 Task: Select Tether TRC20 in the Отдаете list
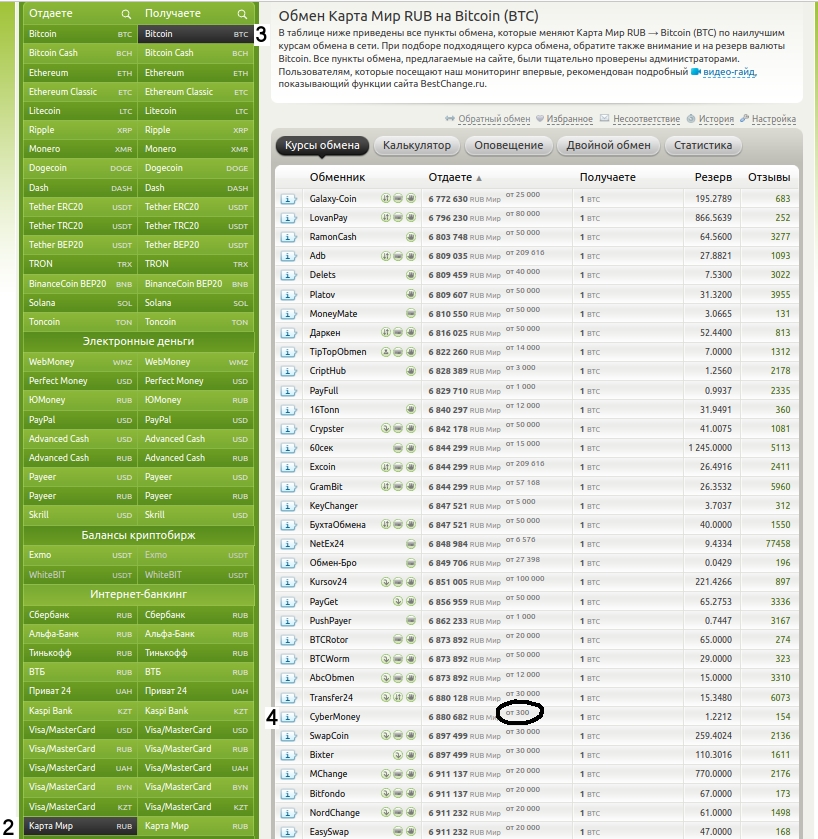coord(80,226)
